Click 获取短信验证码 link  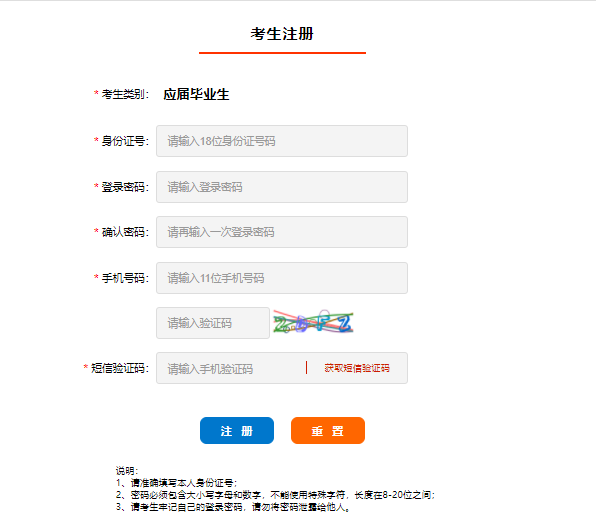357,368
